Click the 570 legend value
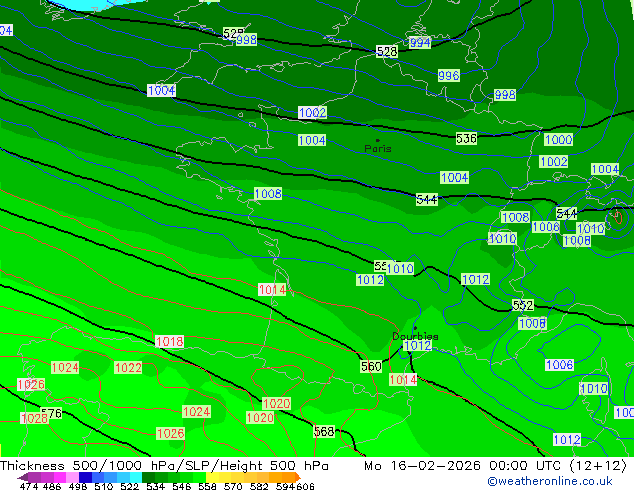Screen dimensions: 634x490 (233, 486)
